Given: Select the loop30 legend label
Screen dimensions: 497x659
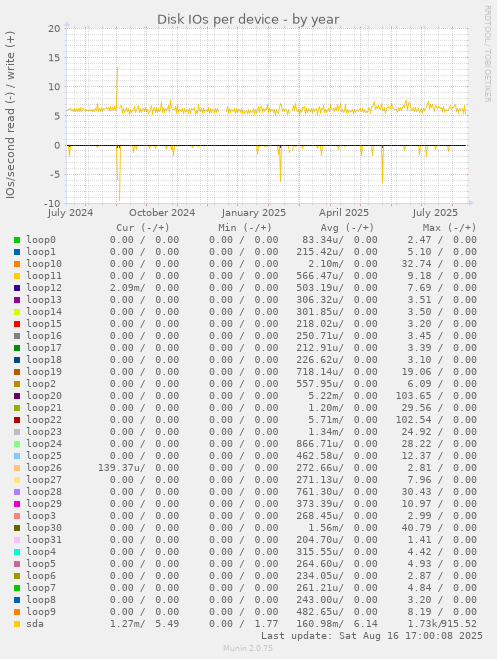Looking at the screenshot, I should [x=44, y=528].
